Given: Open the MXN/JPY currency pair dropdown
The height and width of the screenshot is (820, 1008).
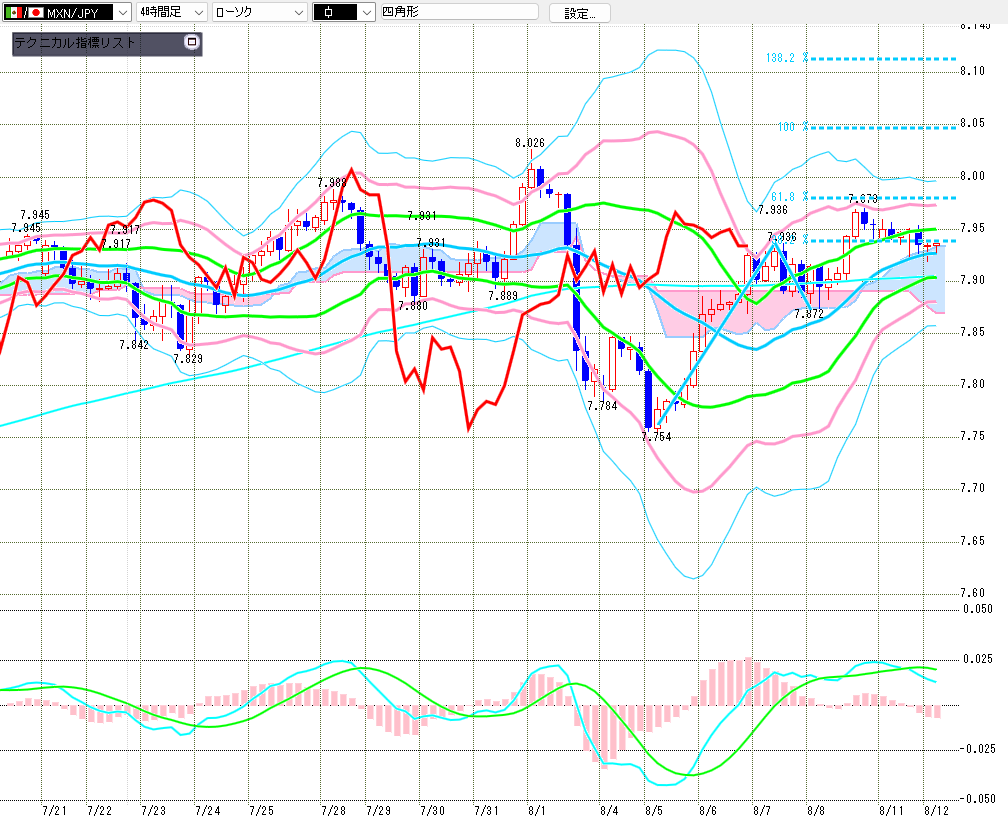Looking at the screenshot, I should coord(67,12).
